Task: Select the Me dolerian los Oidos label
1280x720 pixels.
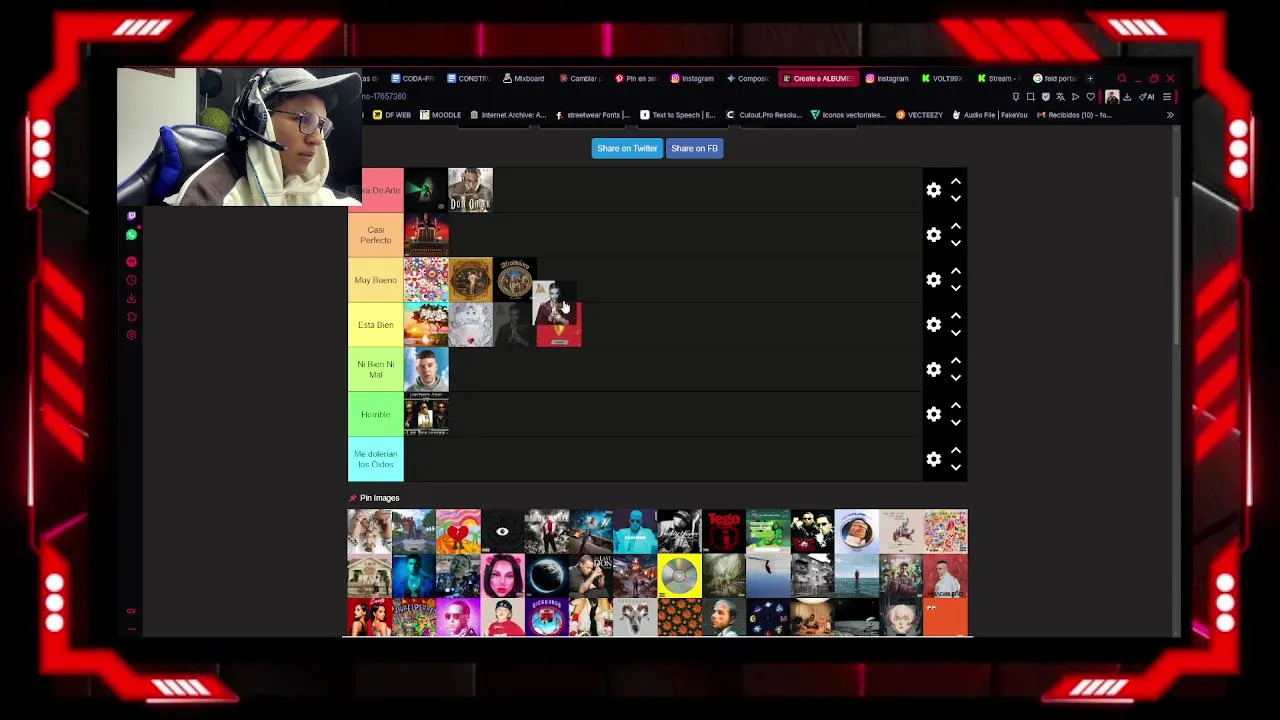Action: pyautogui.click(x=376, y=459)
